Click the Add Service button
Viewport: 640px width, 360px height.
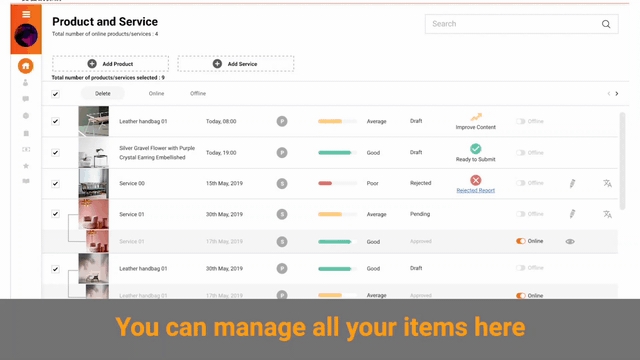[236, 64]
